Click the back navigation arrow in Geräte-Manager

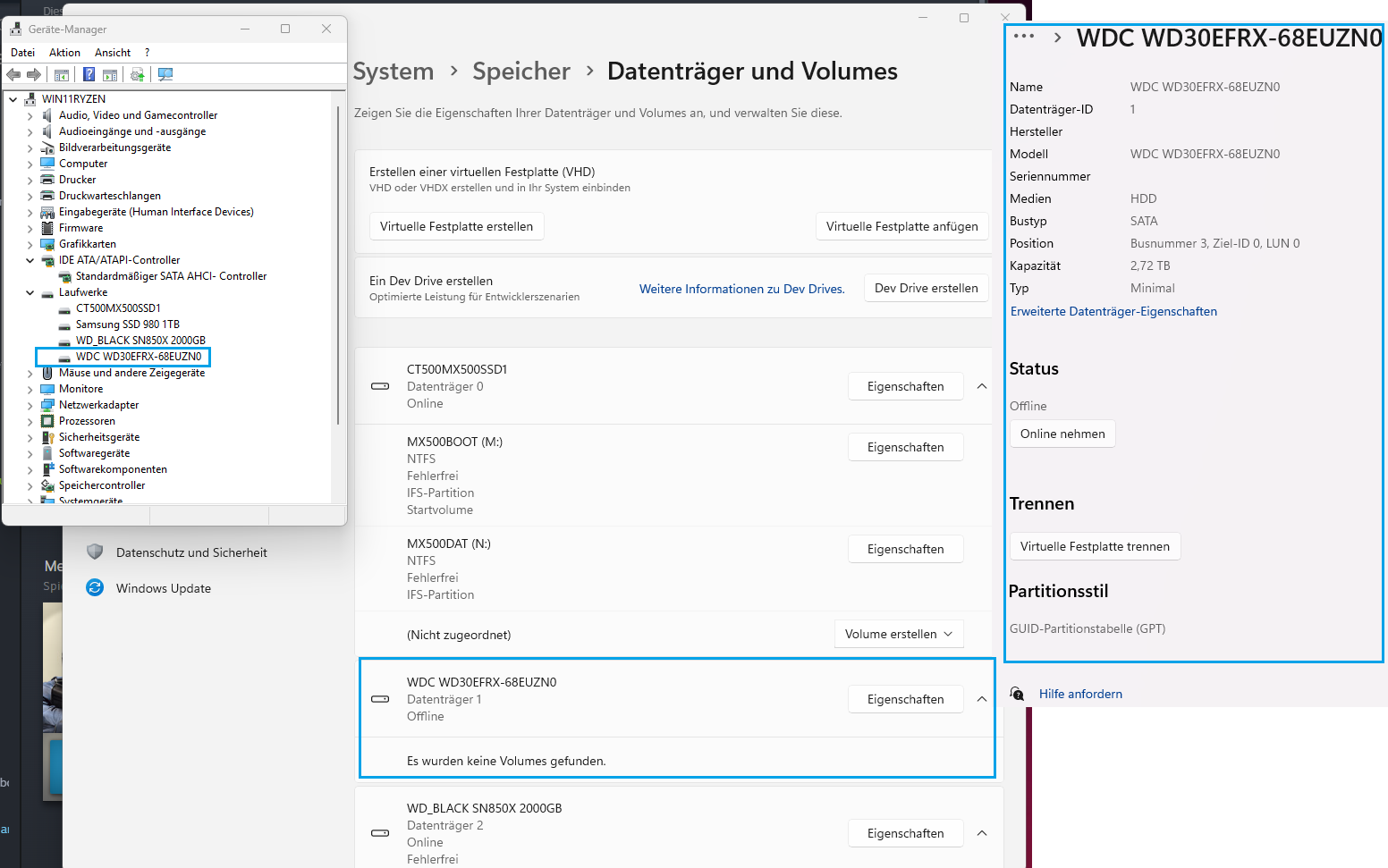pos(13,74)
